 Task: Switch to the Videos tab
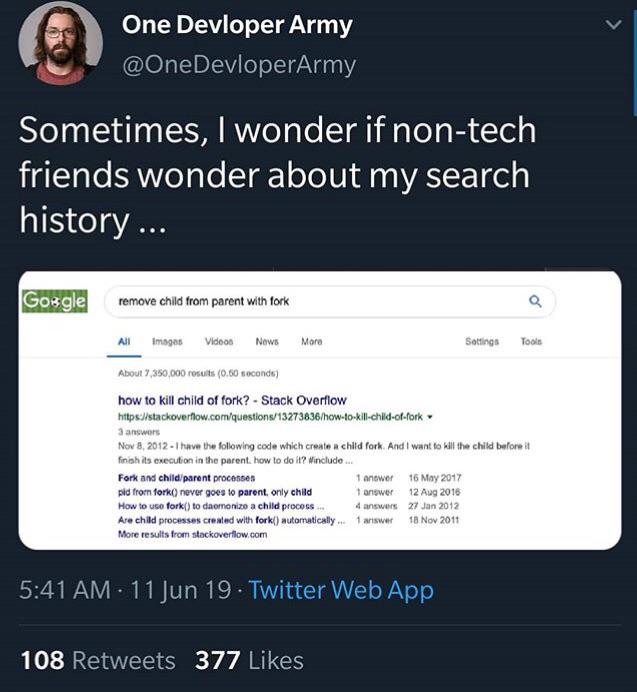coord(220,341)
